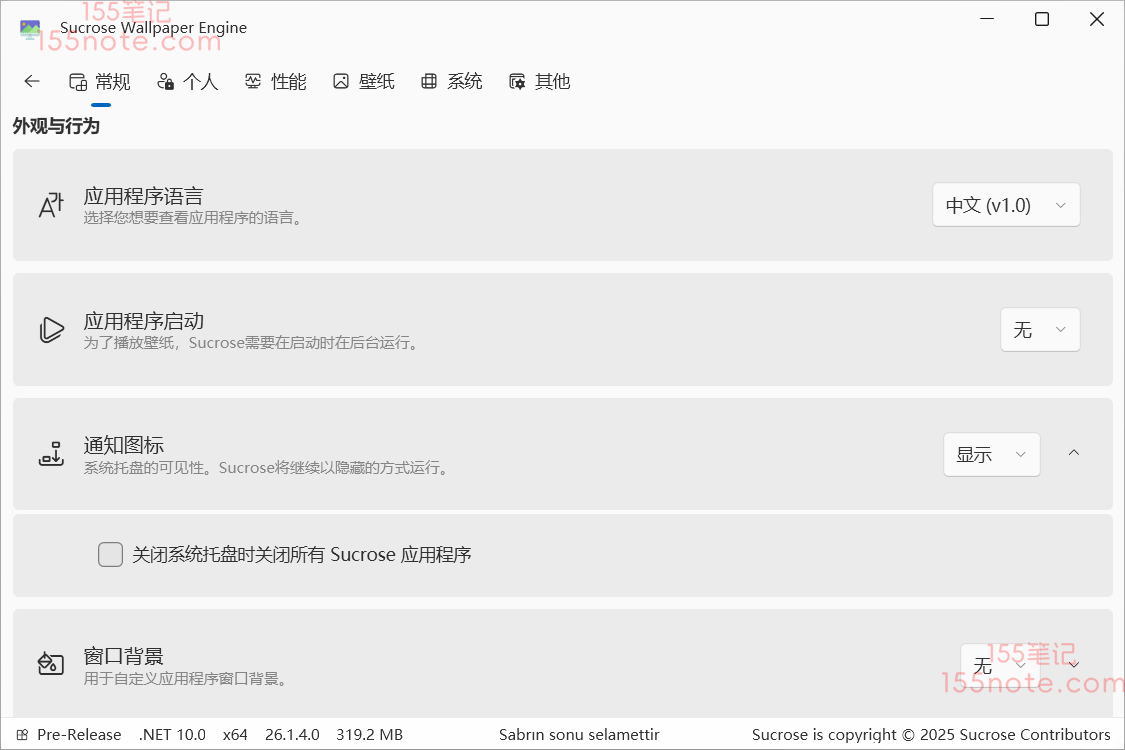Open the 系统 settings tab
The height and width of the screenshot is (750, 1125).
pos(452,82)
